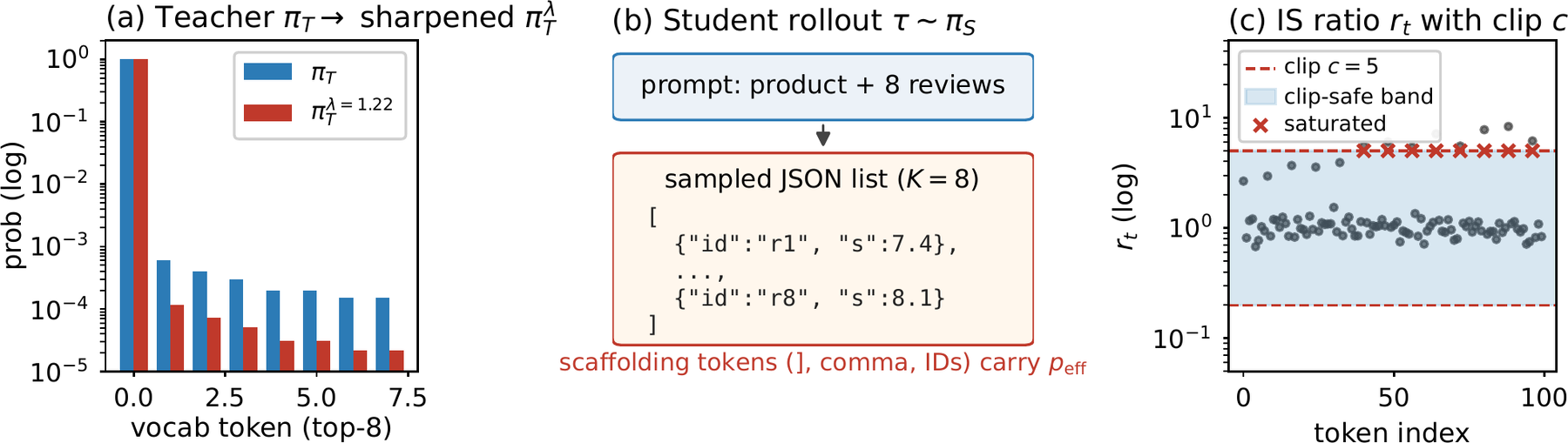
Task: Click the panel (b) Student rollout title
Action: click(x=794, y=20)
